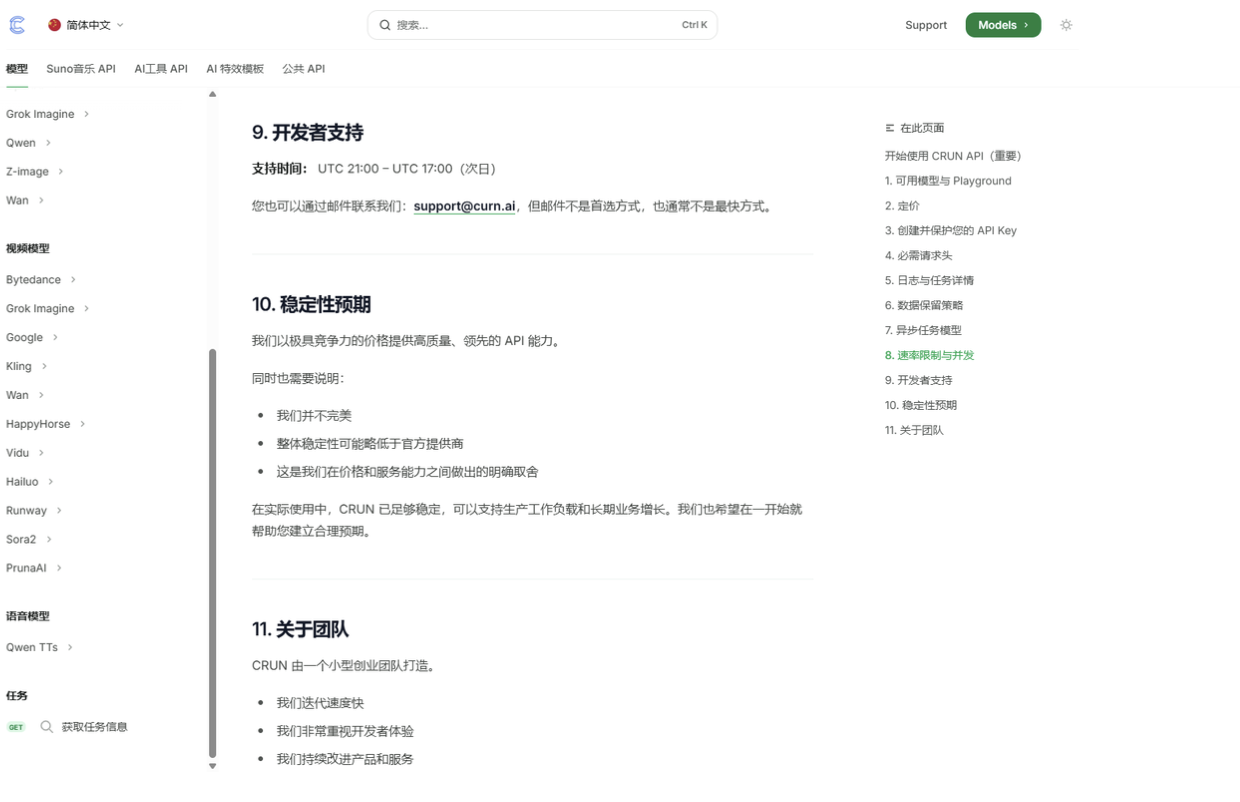This screenshot has height=802, width=1240.
Task: Jump to 11. 关于团队 in outline
Action: coord(914,431)
